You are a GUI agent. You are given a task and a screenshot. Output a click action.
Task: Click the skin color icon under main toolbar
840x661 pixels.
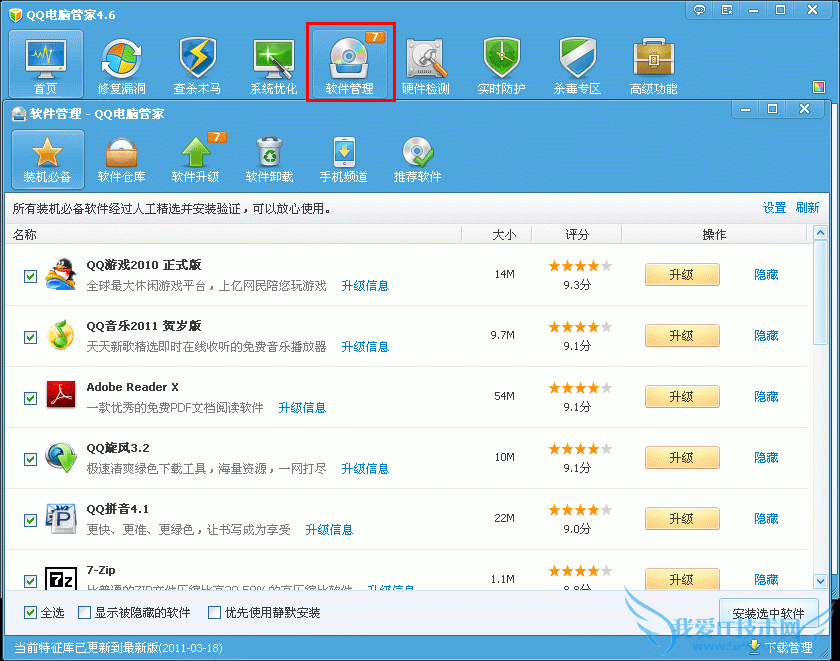819,87
